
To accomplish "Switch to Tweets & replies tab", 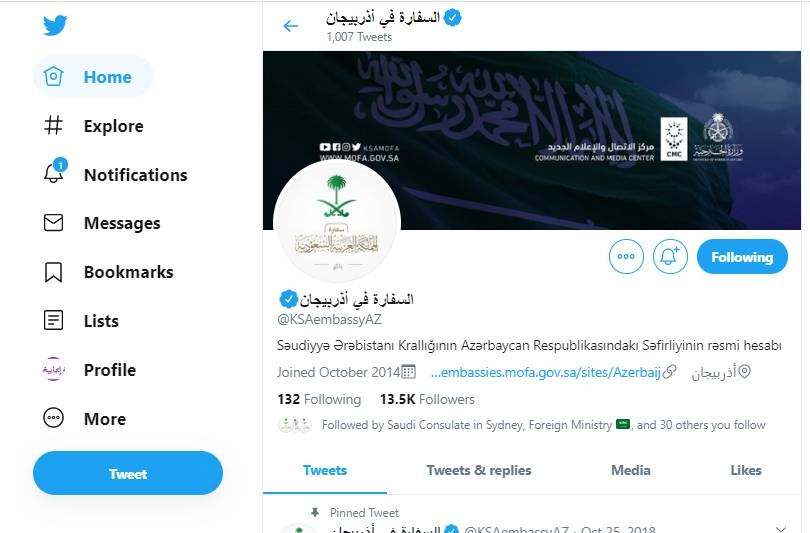I will click(479, 470).
